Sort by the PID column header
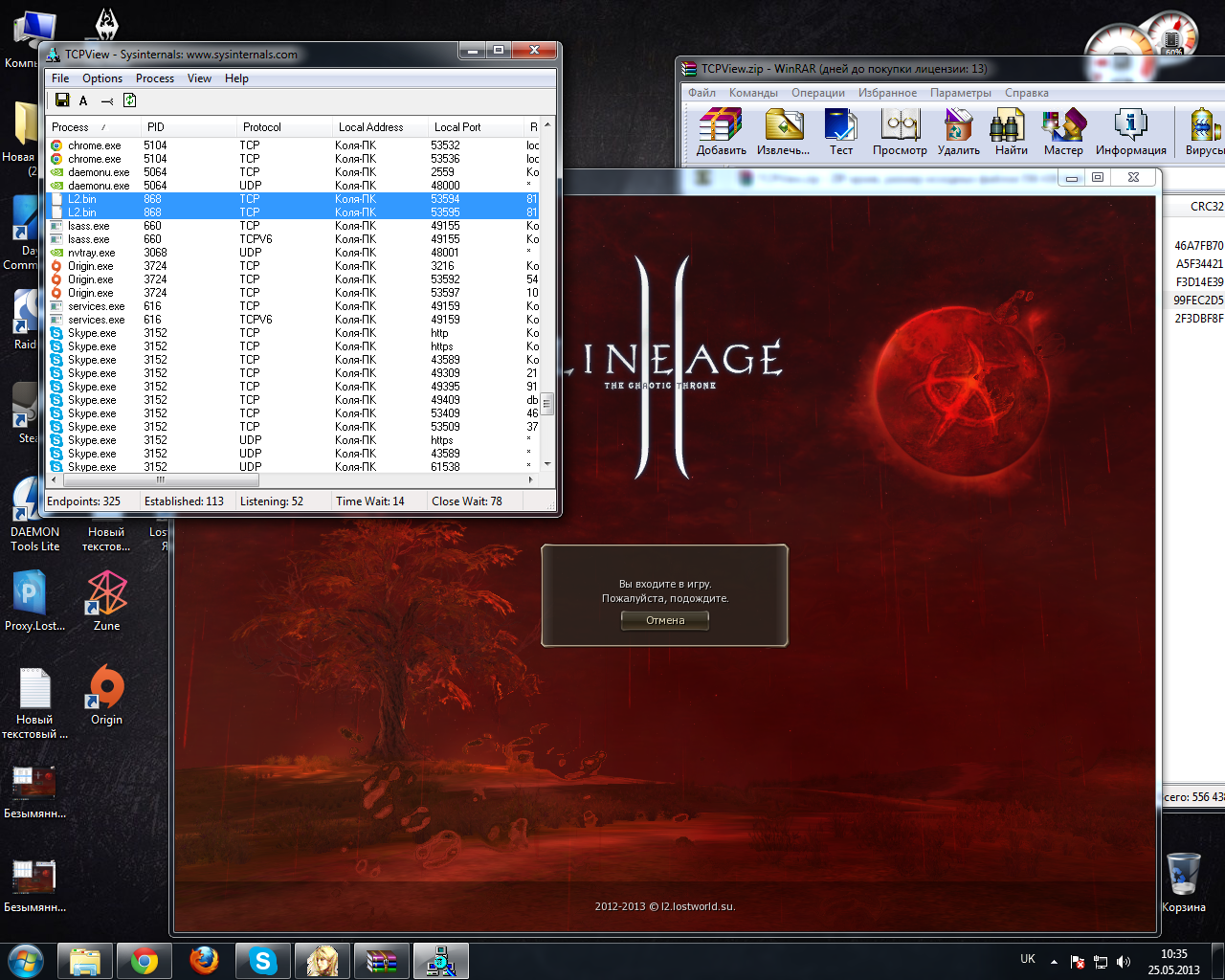Screen dimensions: 1225x980 (x=189, y=127)
